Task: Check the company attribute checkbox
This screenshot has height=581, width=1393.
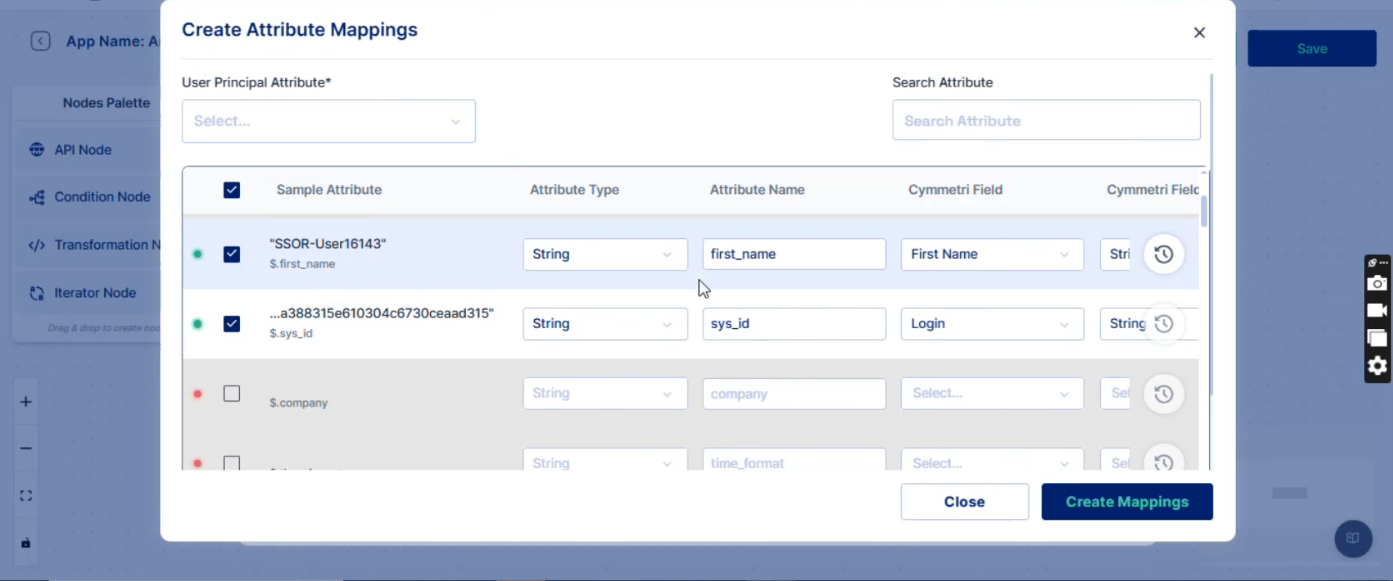Action: tap(232, 394)
